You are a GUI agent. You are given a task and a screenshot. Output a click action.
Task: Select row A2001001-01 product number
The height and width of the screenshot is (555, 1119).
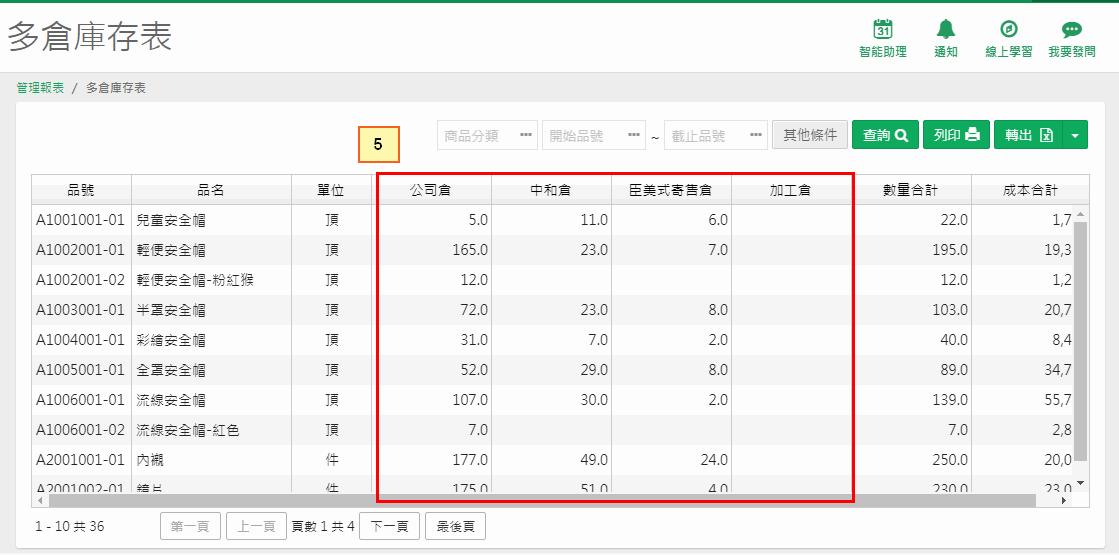[81, 460]
